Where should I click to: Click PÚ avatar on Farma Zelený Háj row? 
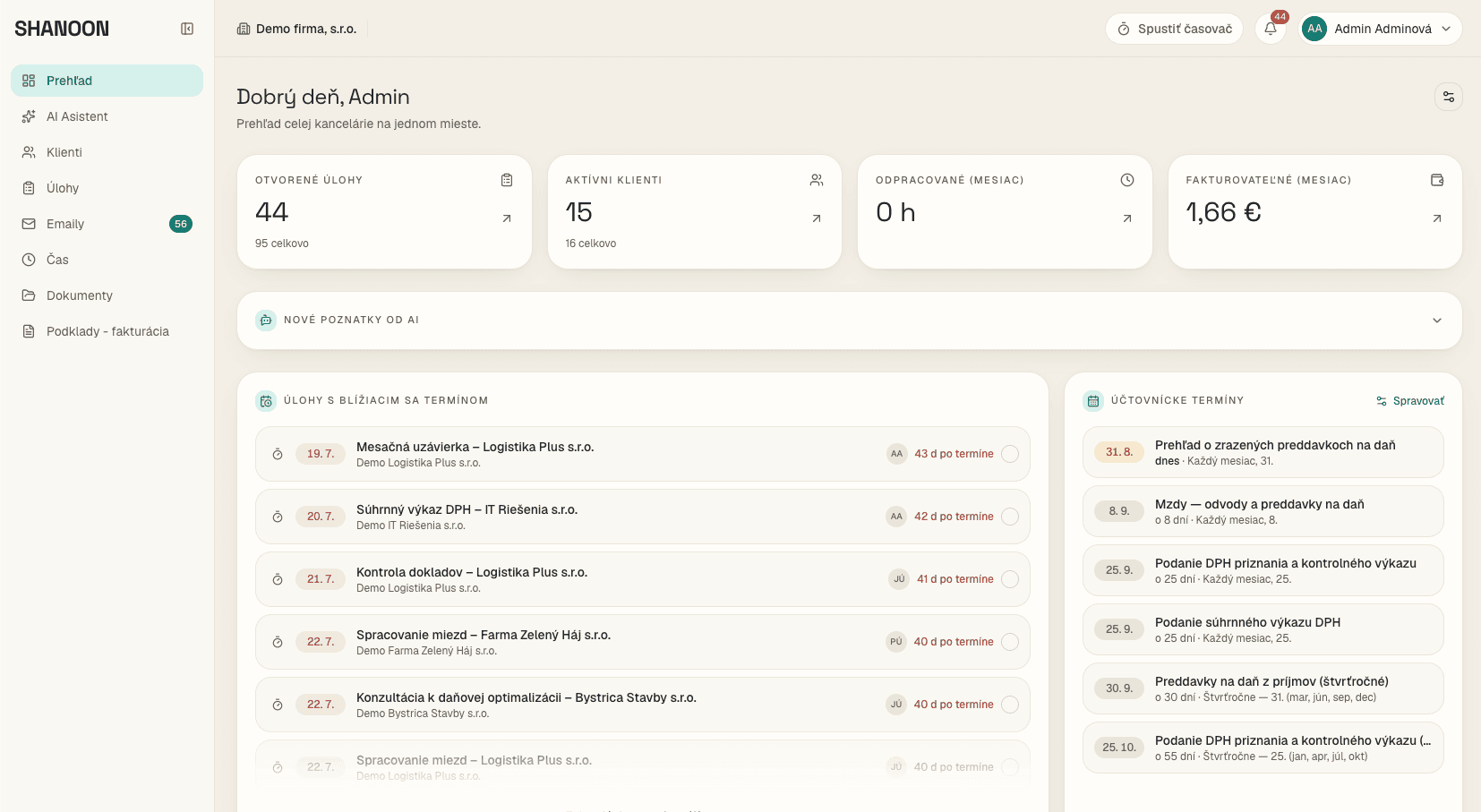click(896, 642)
